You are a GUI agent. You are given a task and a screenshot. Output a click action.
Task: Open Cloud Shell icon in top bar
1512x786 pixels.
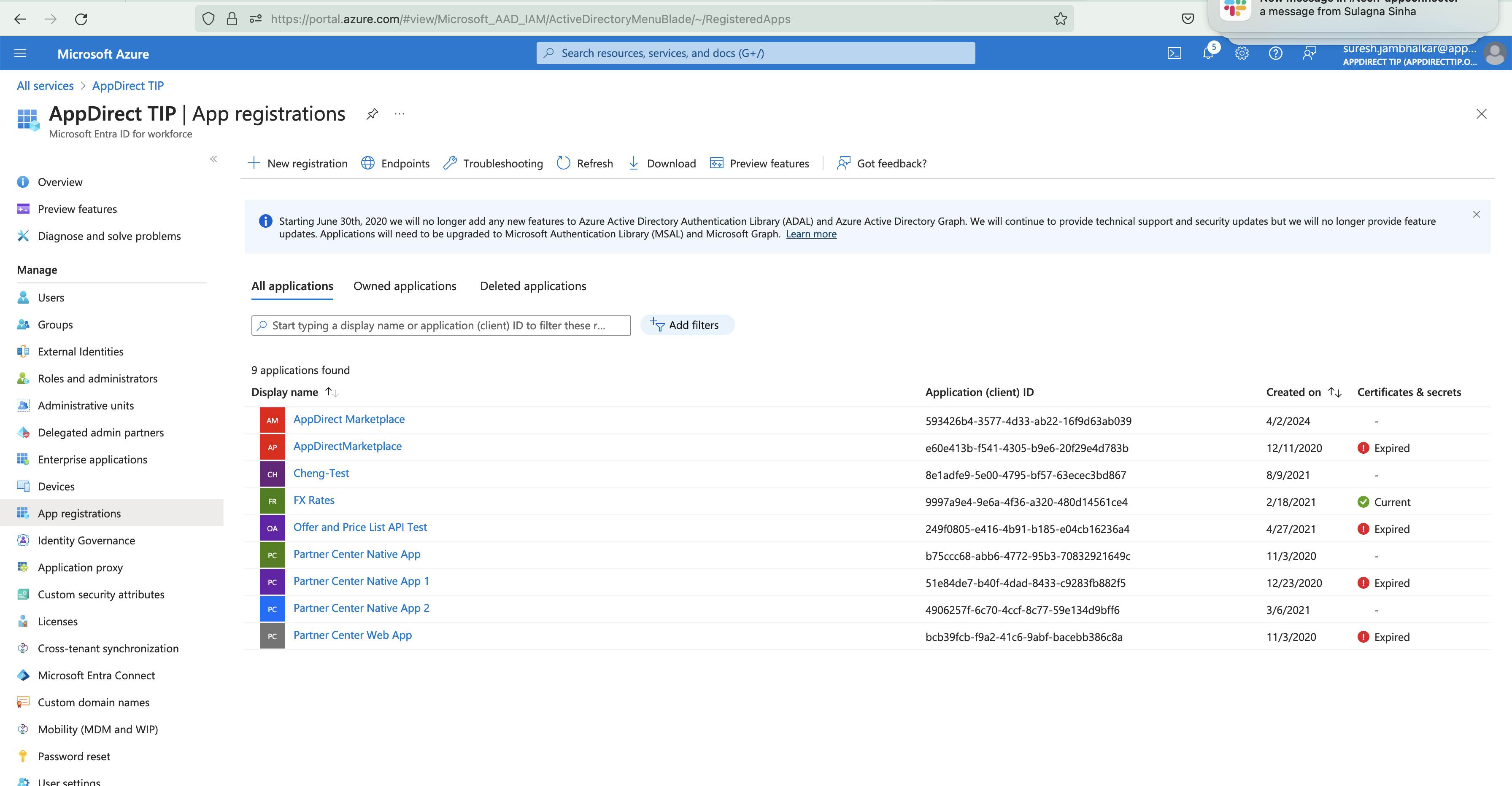[x=1174, y=54]
